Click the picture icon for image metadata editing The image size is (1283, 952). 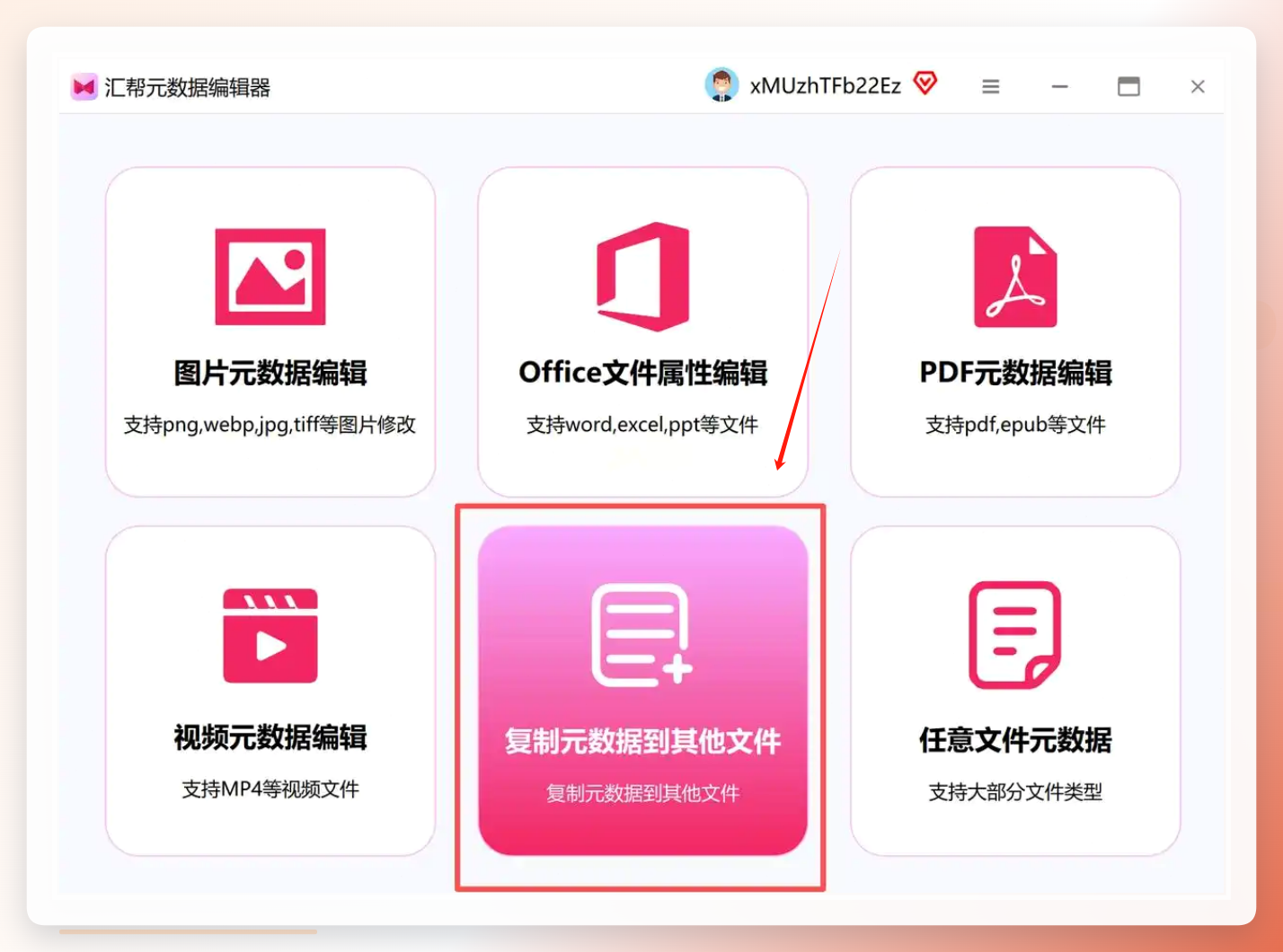270,277
